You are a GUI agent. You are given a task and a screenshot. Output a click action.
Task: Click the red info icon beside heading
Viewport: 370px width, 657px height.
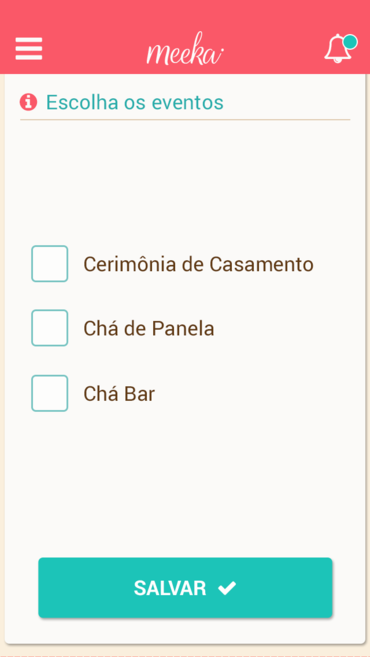pos(28,102)
